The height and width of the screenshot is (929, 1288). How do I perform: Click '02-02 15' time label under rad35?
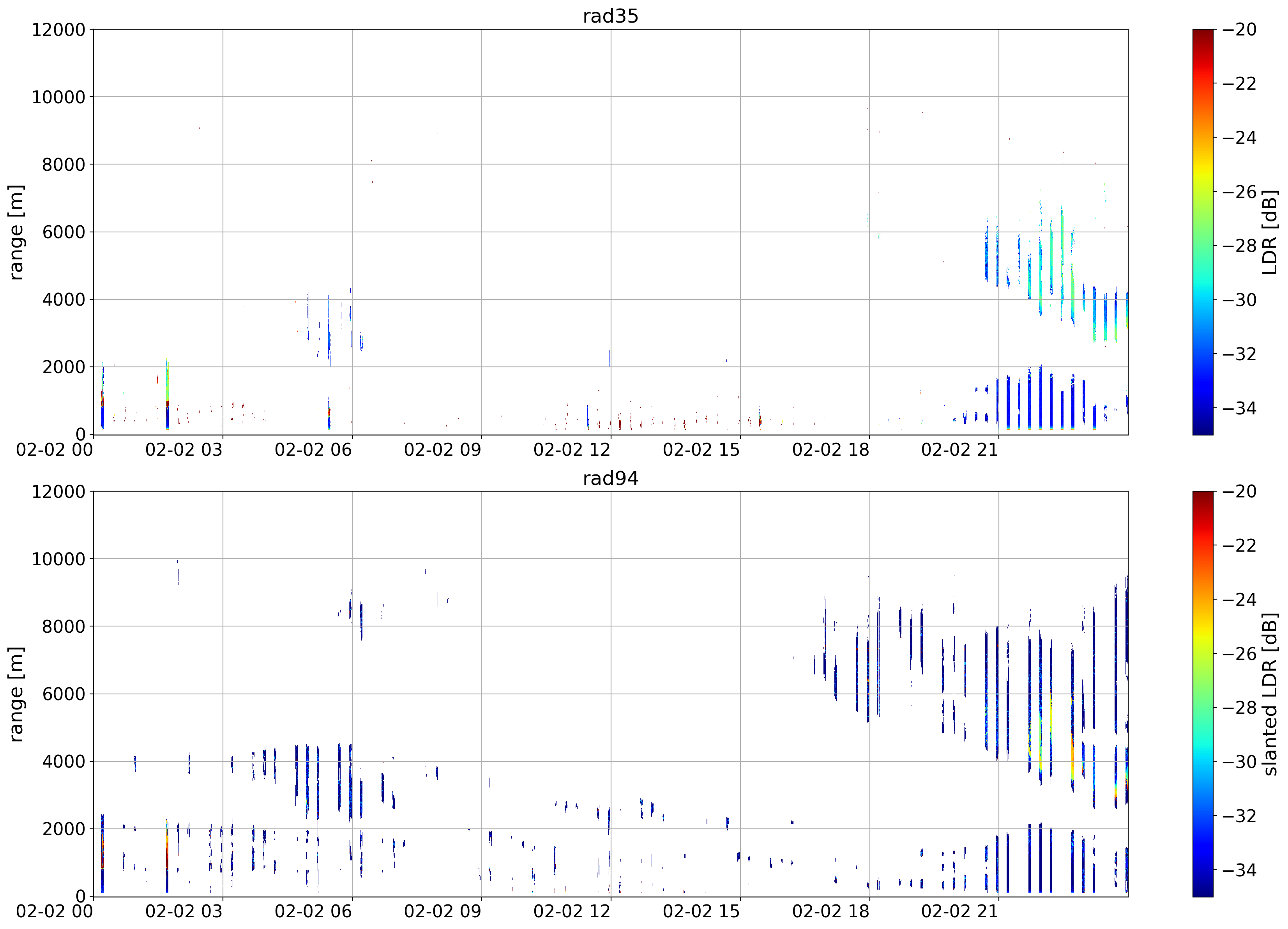pos(701,450)
